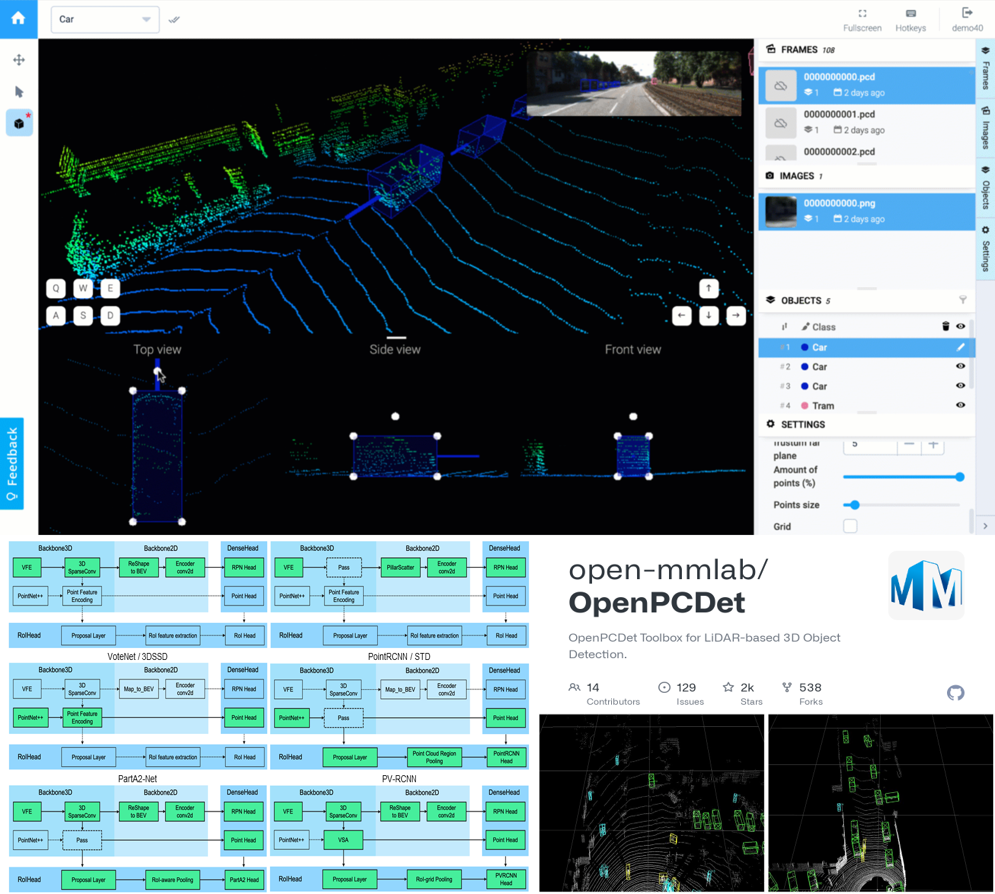
Task: Open the Hotkeys panel
Action: pos(911,20)
